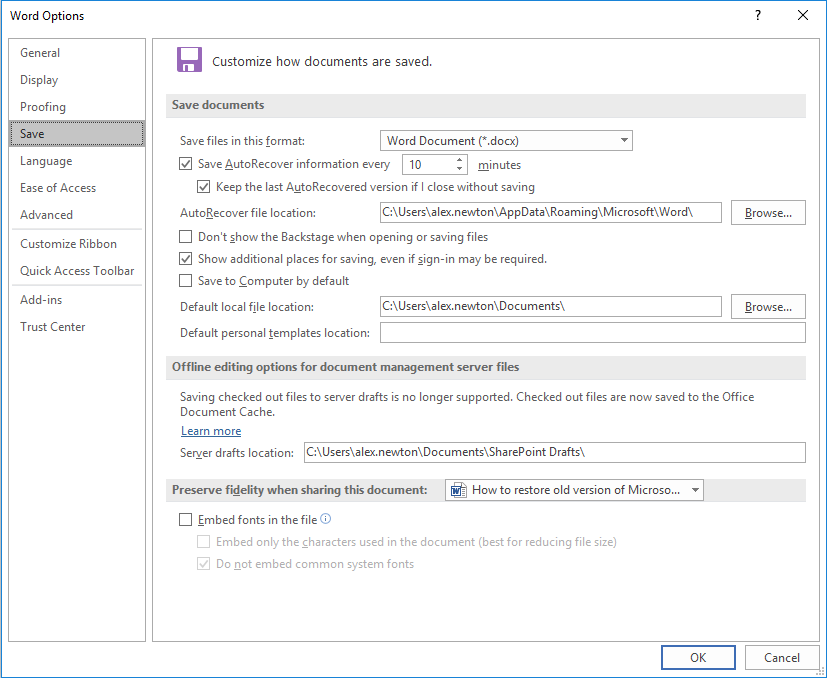Enable Don't show the Backstage checkbox

pos(185,236)
